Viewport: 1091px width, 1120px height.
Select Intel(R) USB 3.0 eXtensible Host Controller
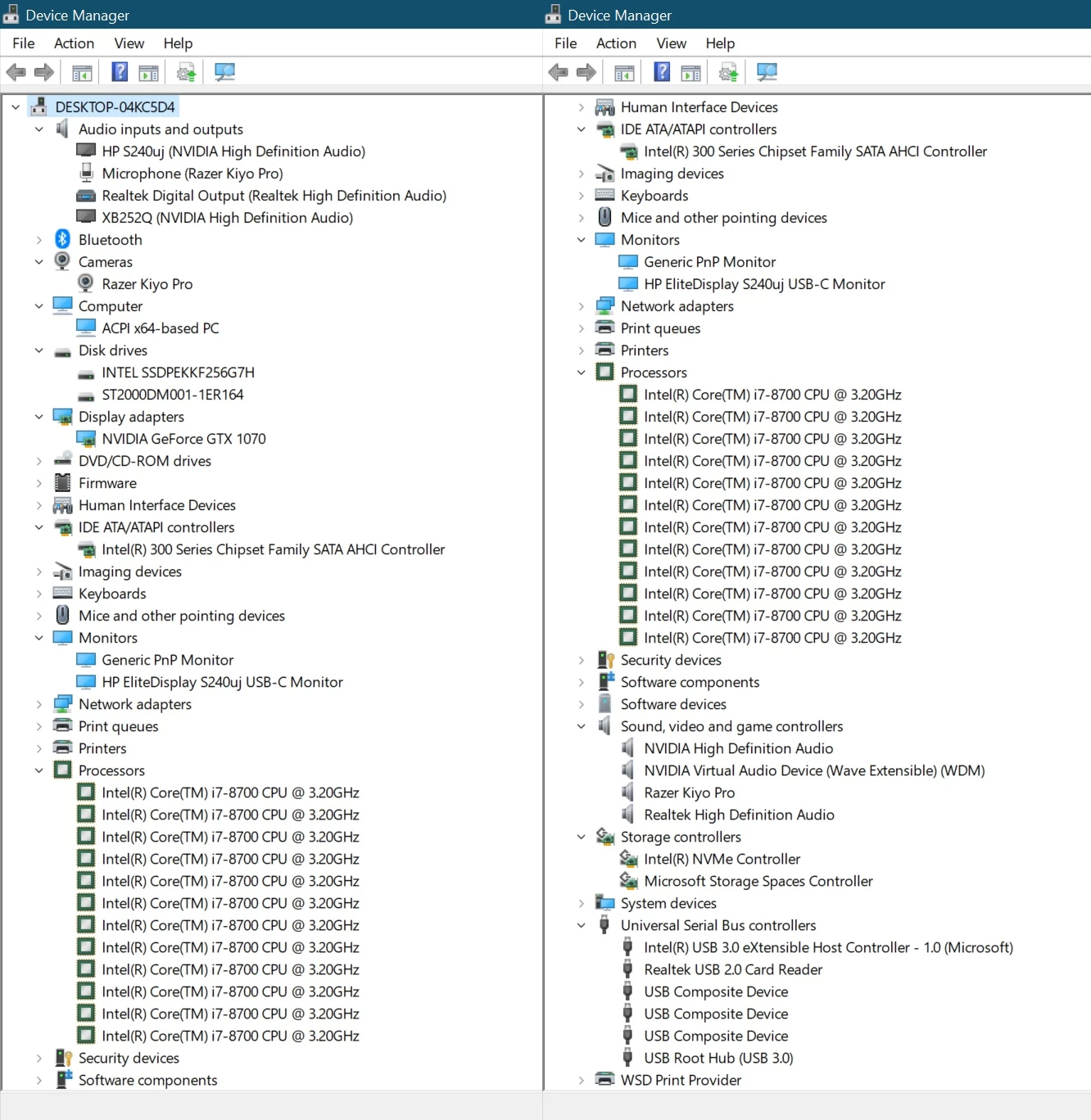point(828,946)
